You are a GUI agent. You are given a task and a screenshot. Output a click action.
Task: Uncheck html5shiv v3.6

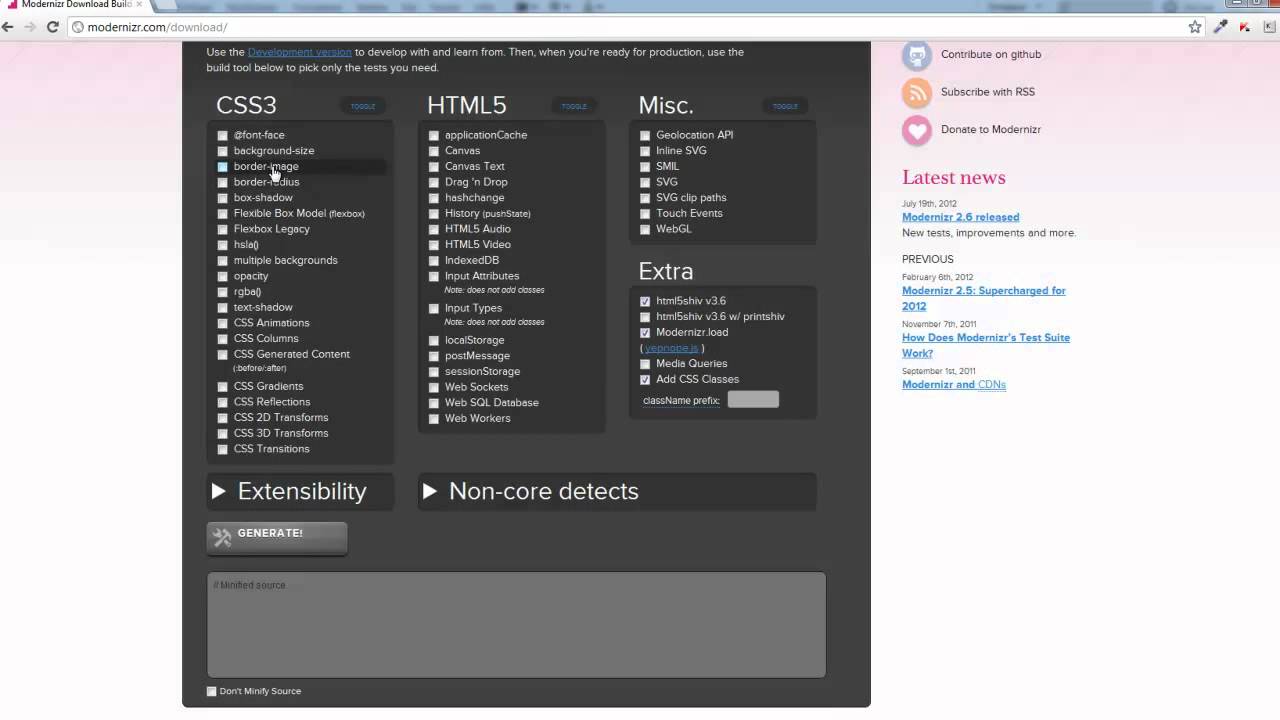click(x=645, y=301)
